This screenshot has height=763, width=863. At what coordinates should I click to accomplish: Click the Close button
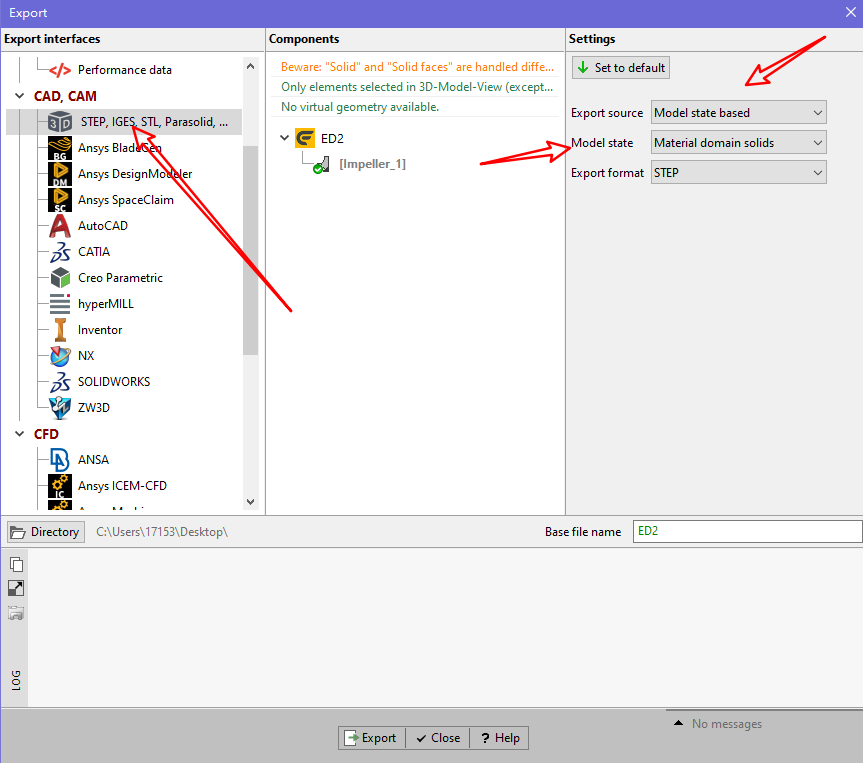click(438, 738)
